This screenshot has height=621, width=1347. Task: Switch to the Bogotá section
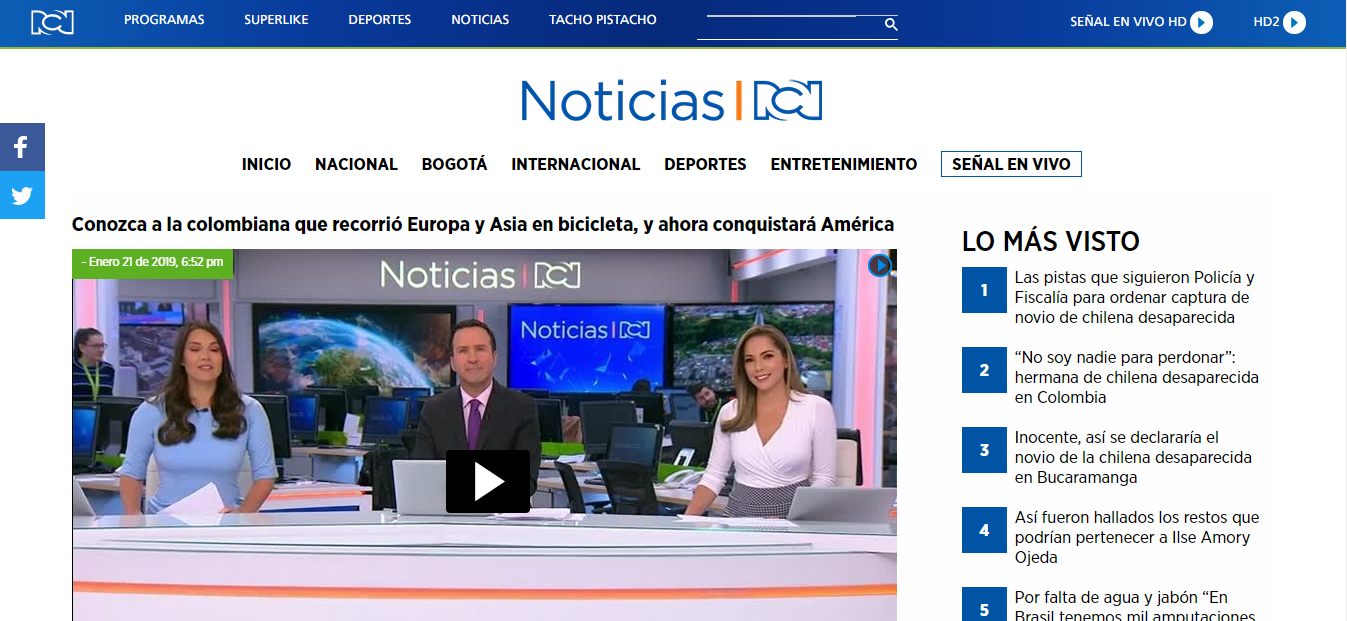click(x=454, y=164)
